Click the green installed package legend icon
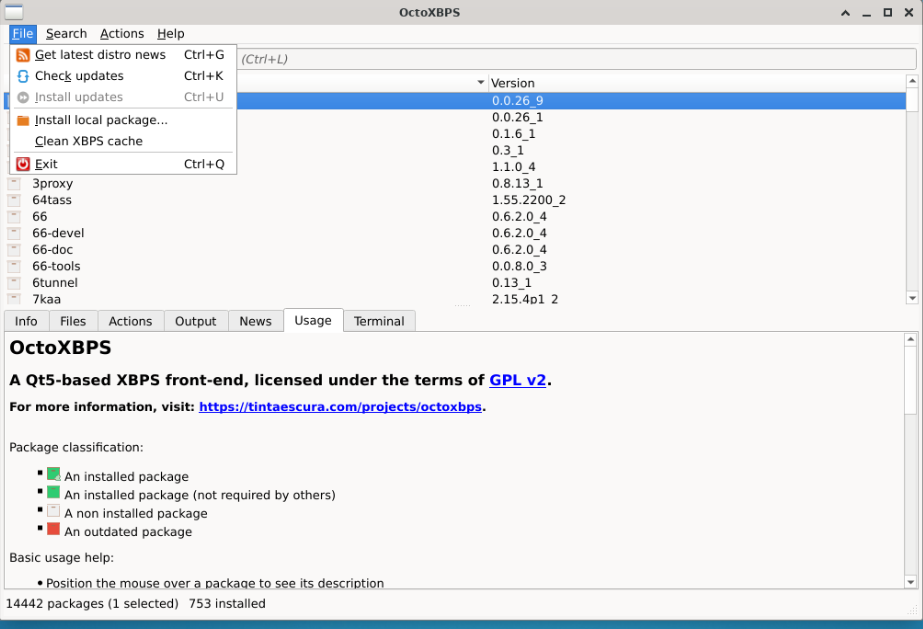This screenshot has width=923, height=629. click(x=54, y=474)
